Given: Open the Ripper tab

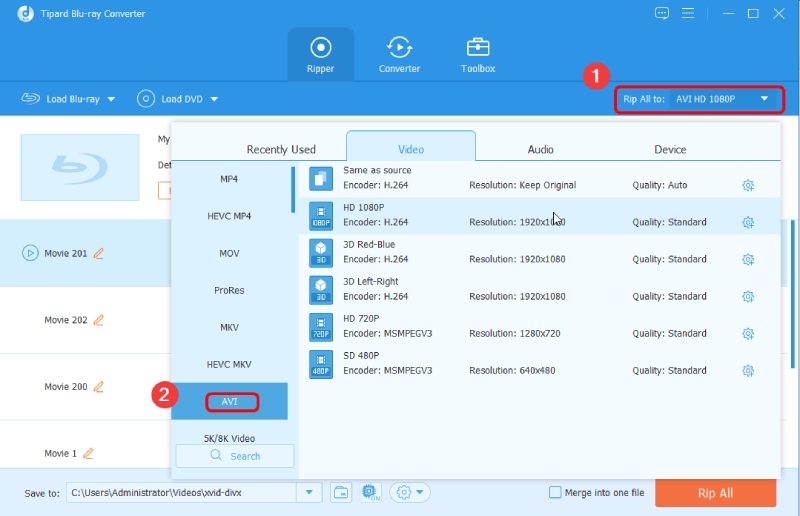Looking at the screenshot, I should point(320,55).
